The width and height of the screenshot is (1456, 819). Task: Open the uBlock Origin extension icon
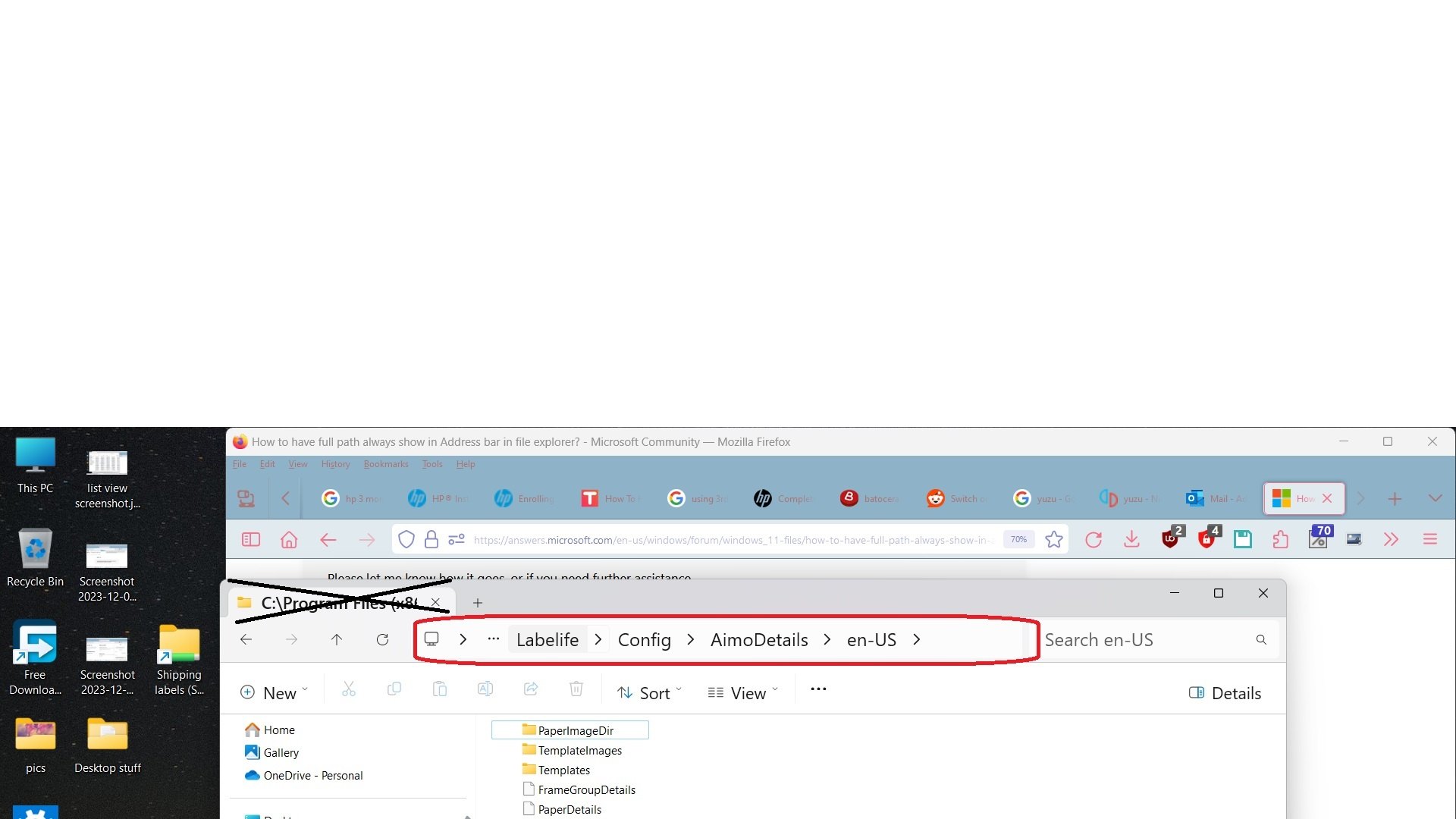tap(1169, 539)
